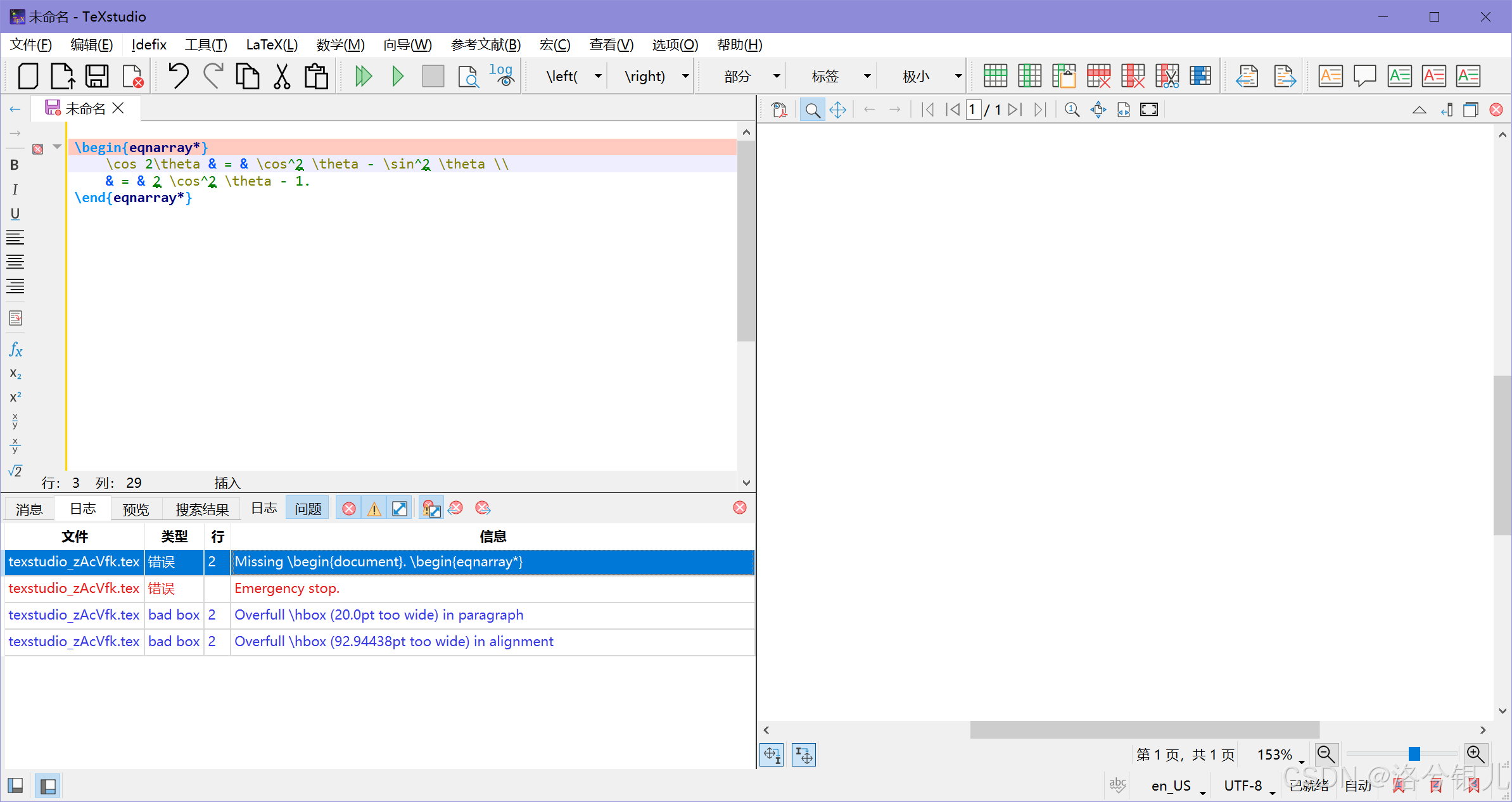Image resolution: width=1512 pixels, height=802 pixels.
Task: Open the log viewer icon
Action: pos(501,75)
